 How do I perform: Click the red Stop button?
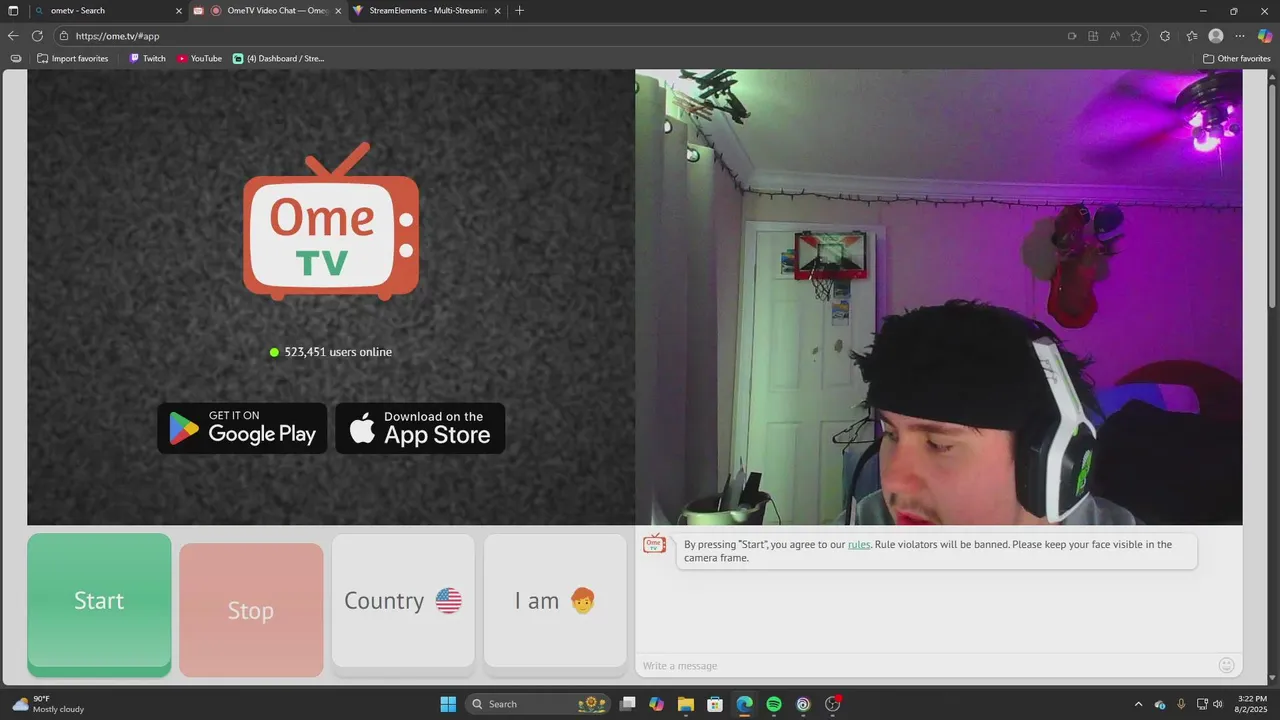coord(251,610)
